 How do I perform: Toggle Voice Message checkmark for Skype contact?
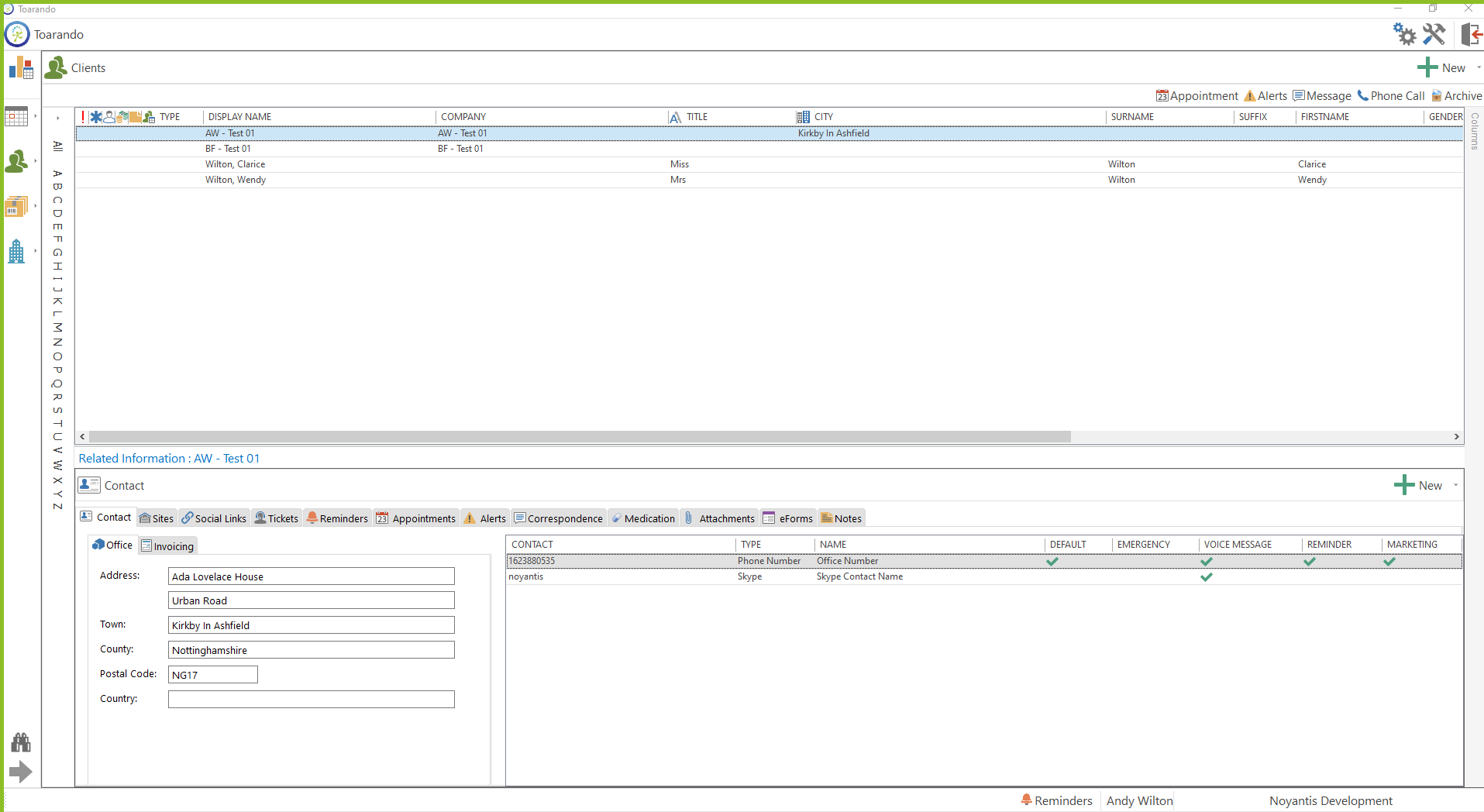pos(1206,577)
